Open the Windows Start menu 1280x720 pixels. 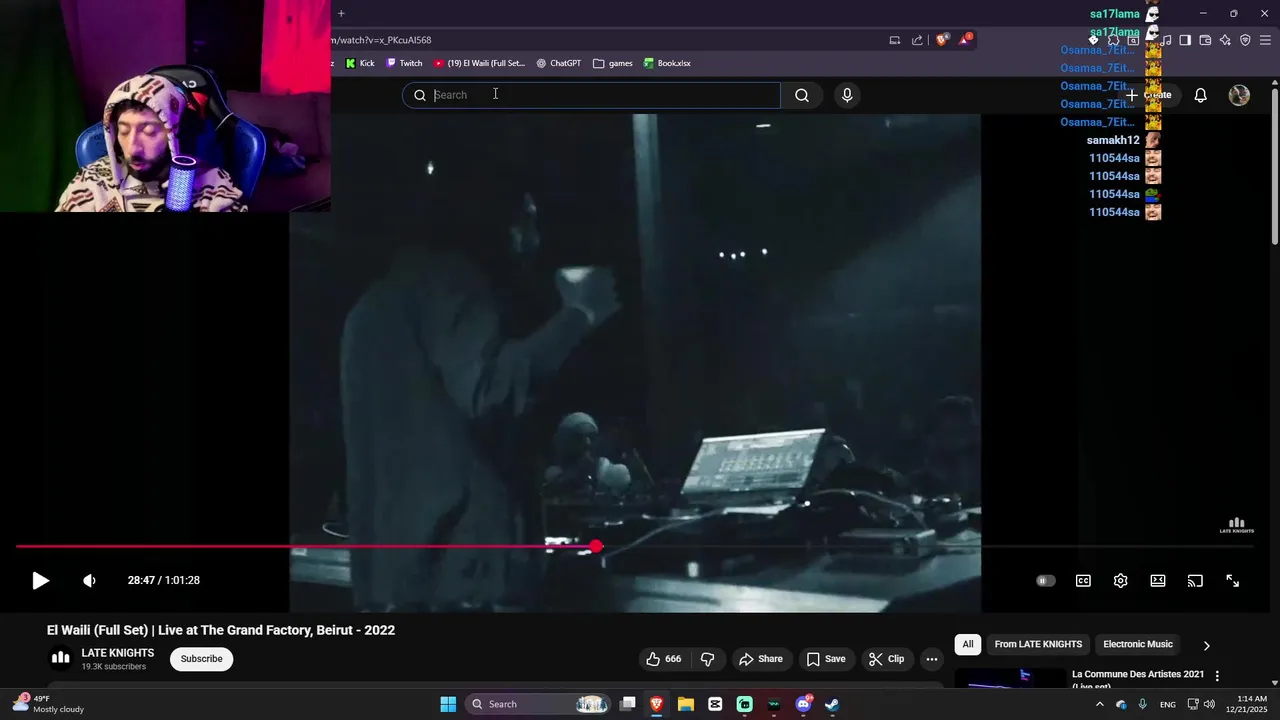(x=448, y=704)
